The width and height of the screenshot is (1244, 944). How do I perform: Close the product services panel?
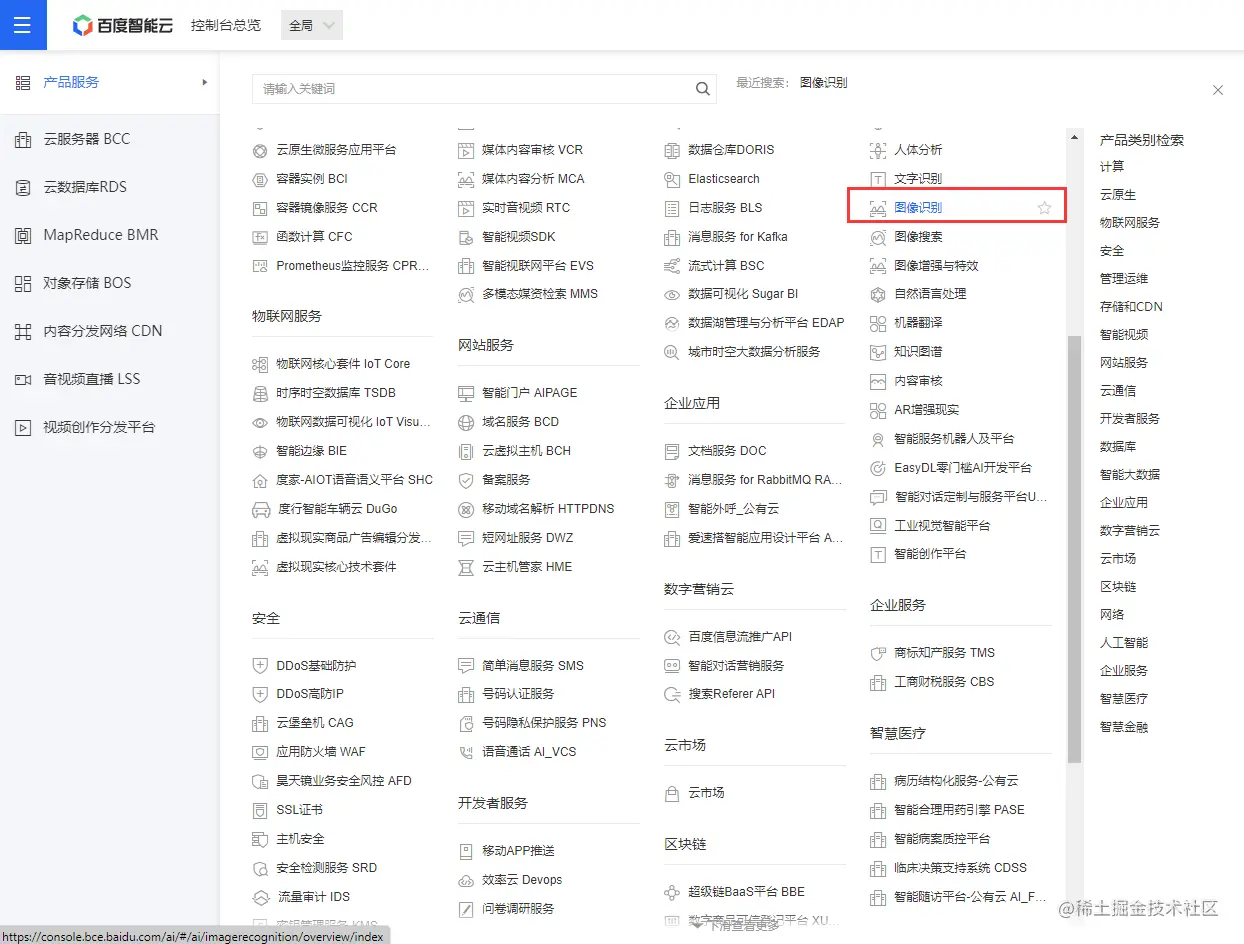pos(1218,90)
